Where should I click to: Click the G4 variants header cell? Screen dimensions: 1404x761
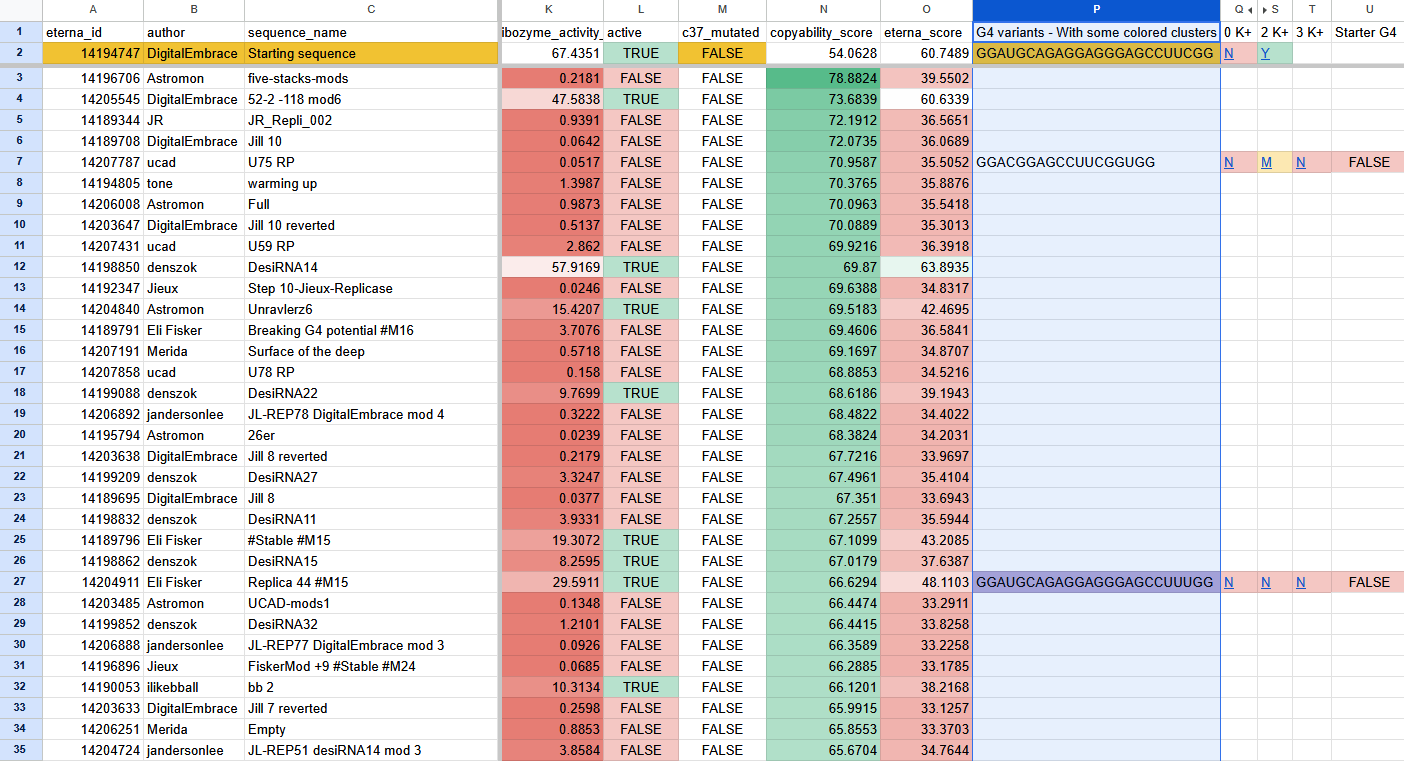pyautogui.click(x=1096, y=32)
